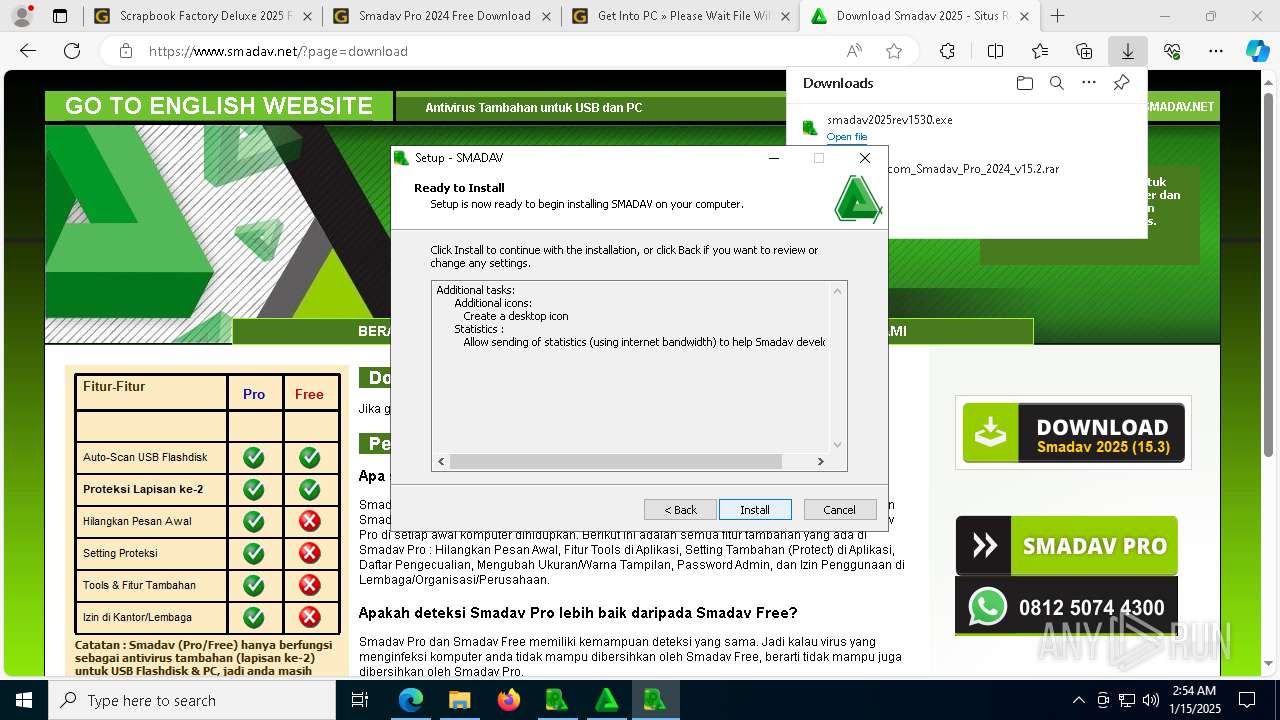Click the taskbar search box
The height and width of the screenshot is (720, 1280).
coord(192,700)
